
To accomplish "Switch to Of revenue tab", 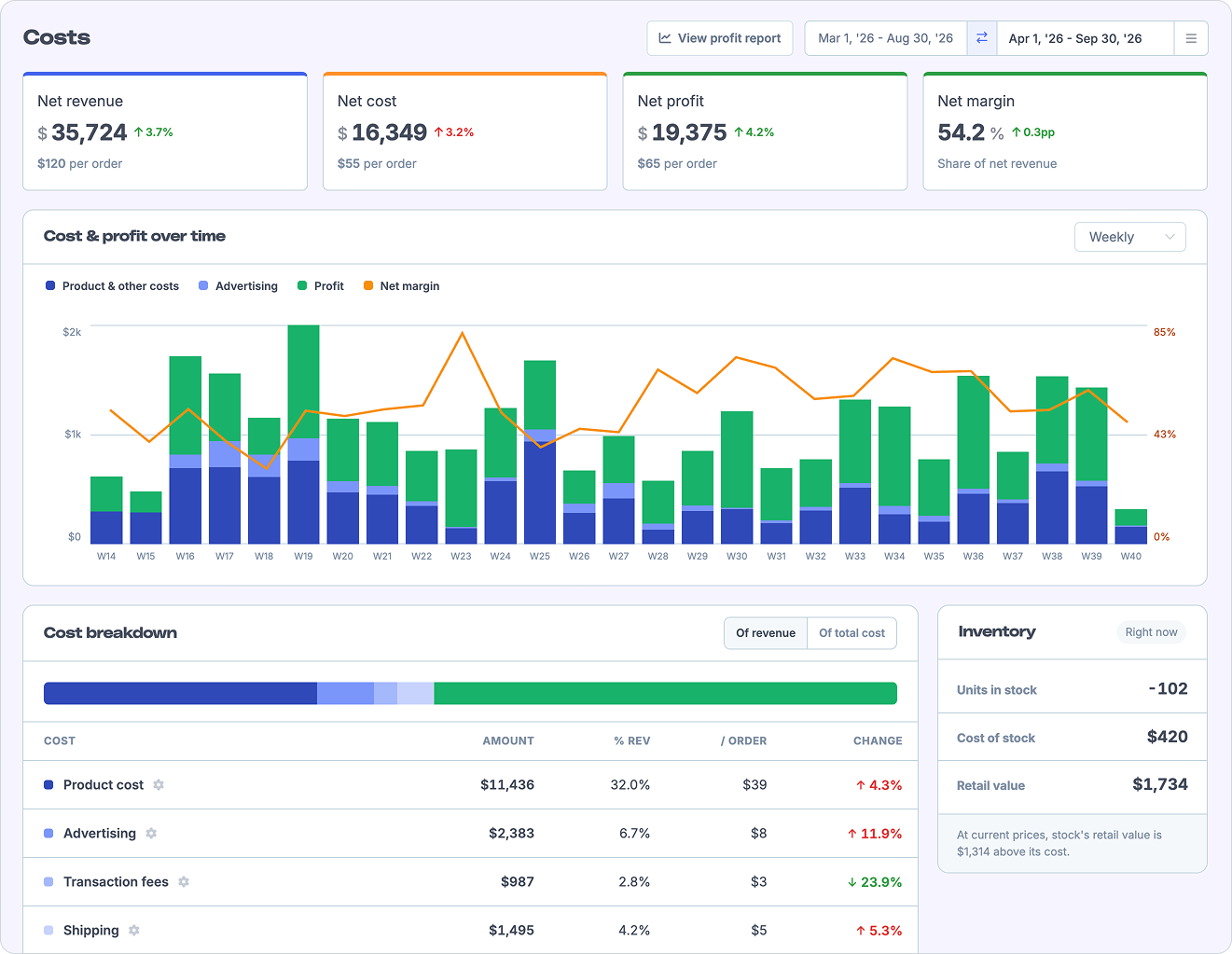I will coord(766,633).
